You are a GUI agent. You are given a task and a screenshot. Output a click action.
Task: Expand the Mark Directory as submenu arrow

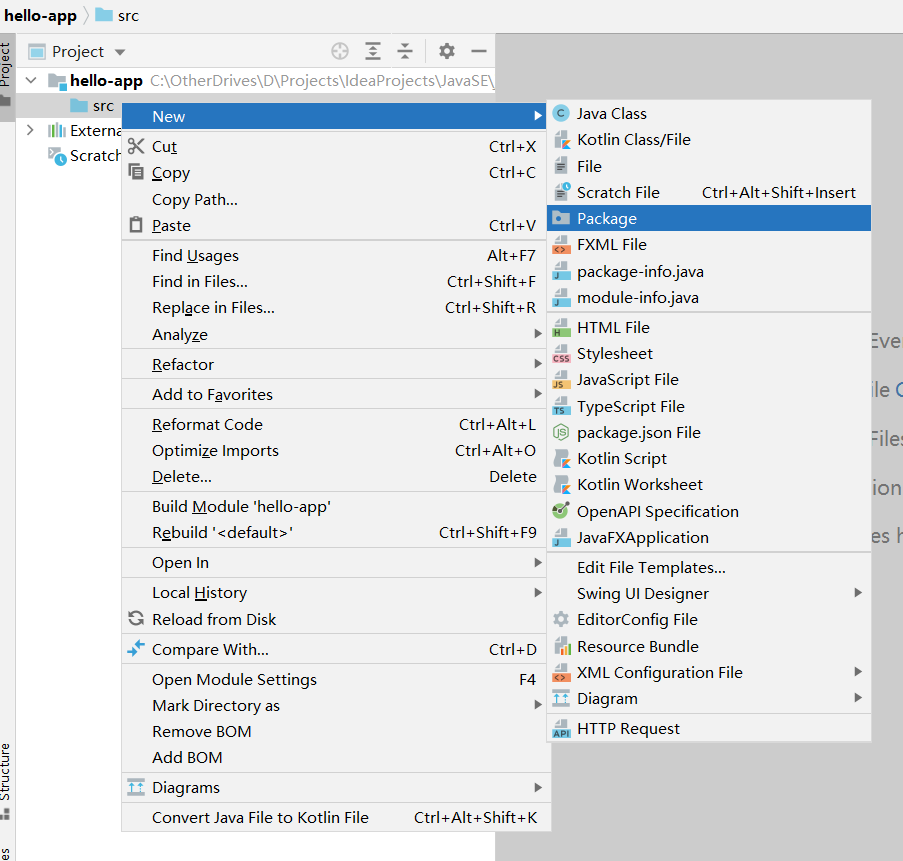pyautogui.click(x=538, y=704)
